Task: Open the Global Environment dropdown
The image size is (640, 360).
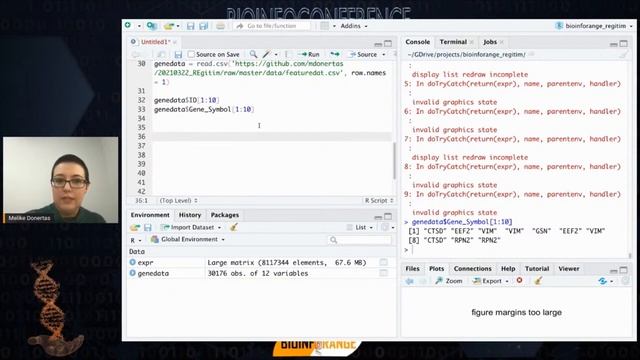Action: tap(188, 239)
